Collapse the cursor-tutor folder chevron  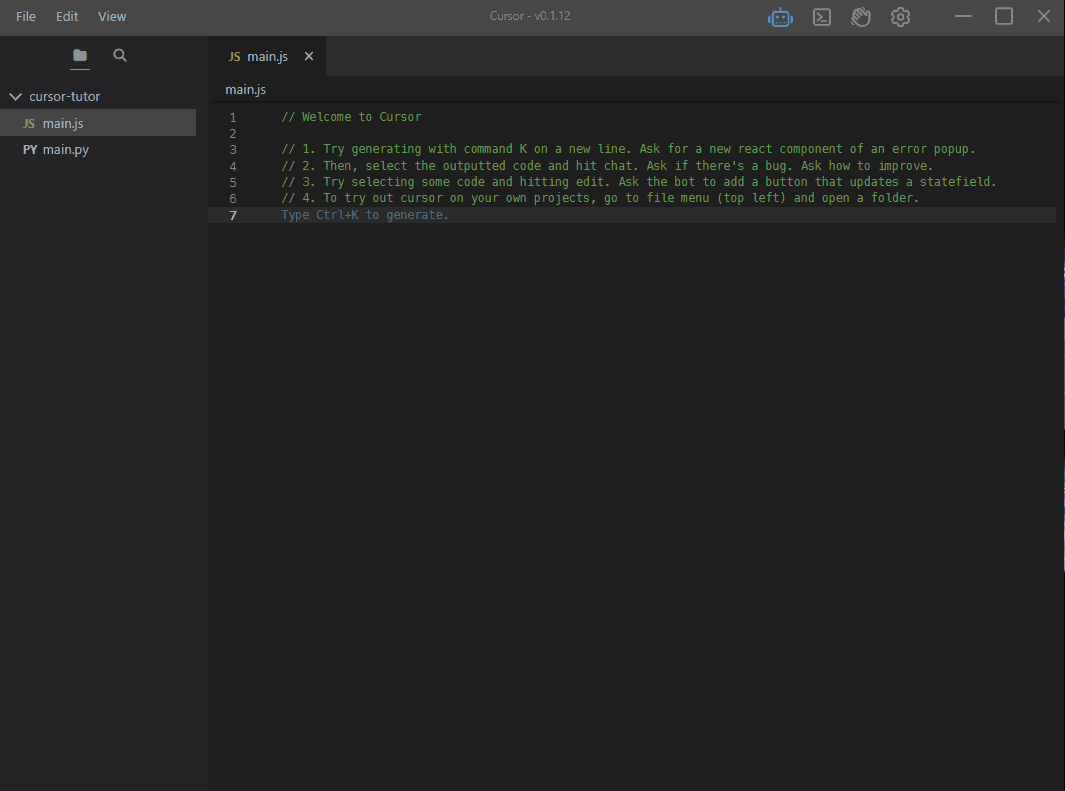[16, 96]
